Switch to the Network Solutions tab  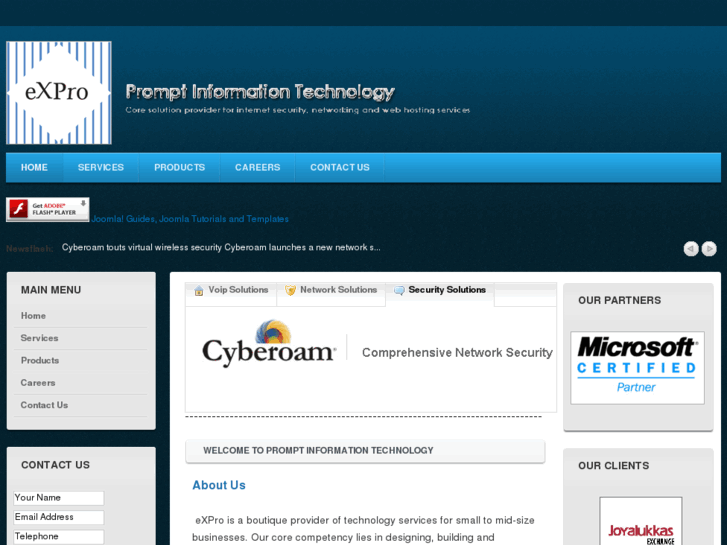331,294
